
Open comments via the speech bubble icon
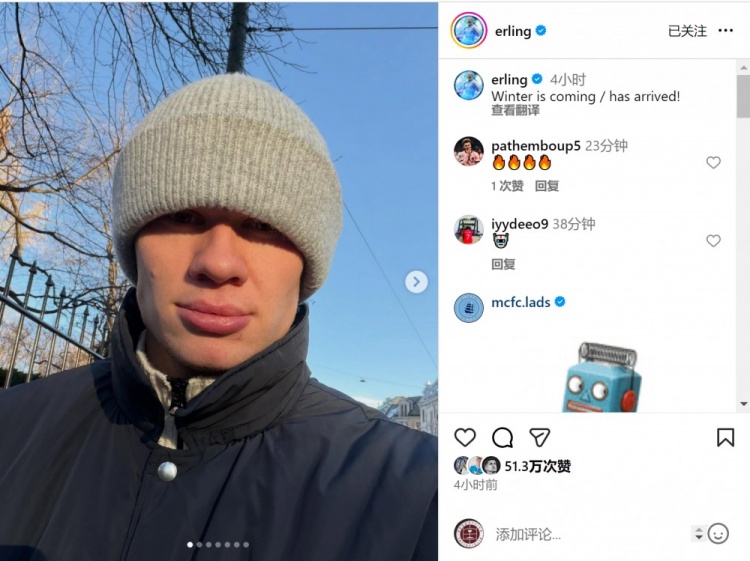(502, 437)
